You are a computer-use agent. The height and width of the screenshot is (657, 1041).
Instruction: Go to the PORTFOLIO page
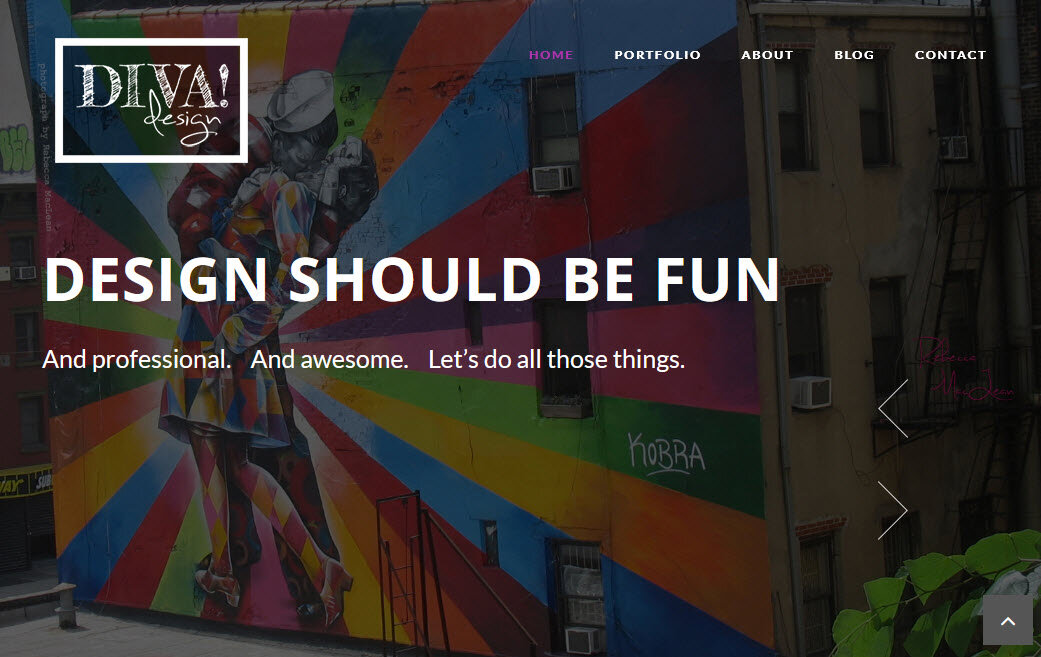click(x=657, y=55)
